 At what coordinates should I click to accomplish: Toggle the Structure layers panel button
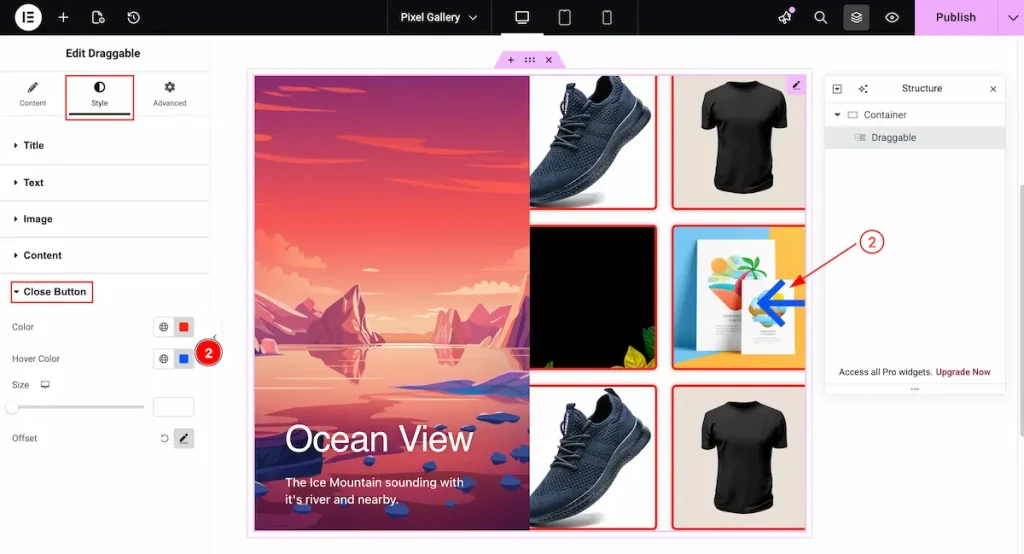tap(855, 17)
